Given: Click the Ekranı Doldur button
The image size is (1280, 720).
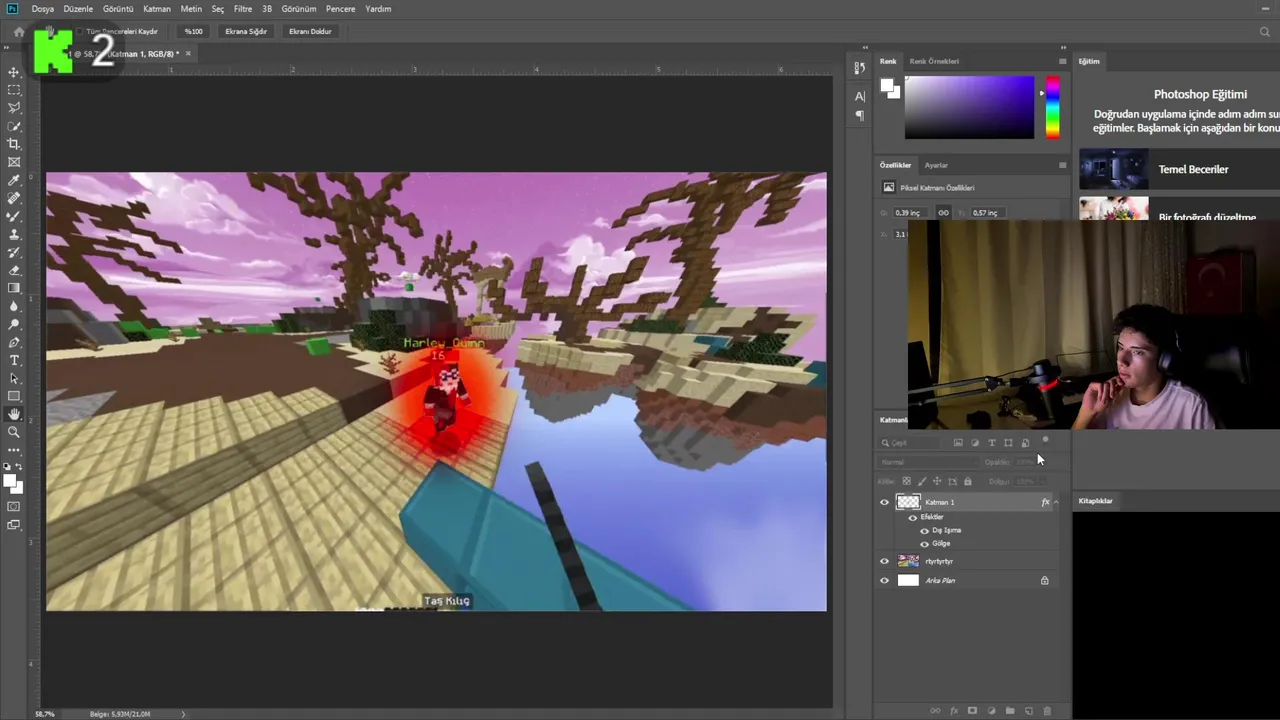Looking at the screenshot, I should (310, 32).
